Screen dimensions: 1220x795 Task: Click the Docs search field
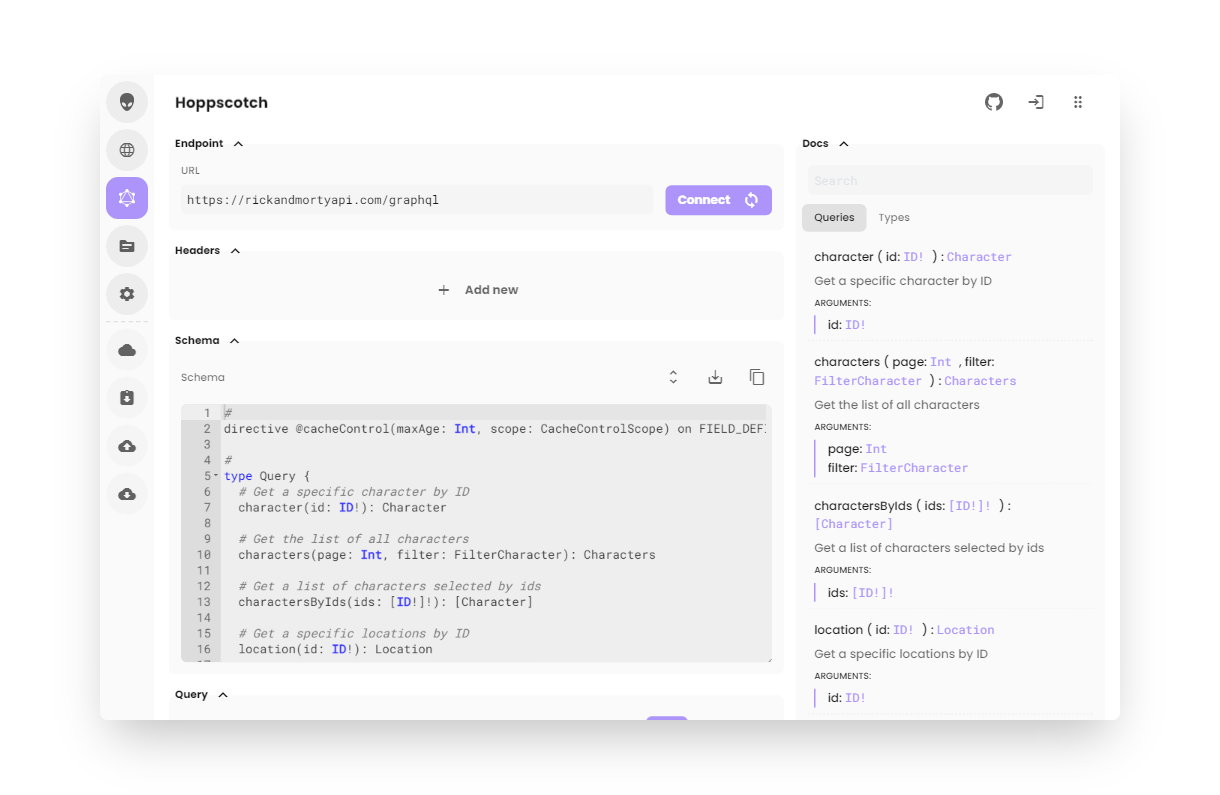950,181
